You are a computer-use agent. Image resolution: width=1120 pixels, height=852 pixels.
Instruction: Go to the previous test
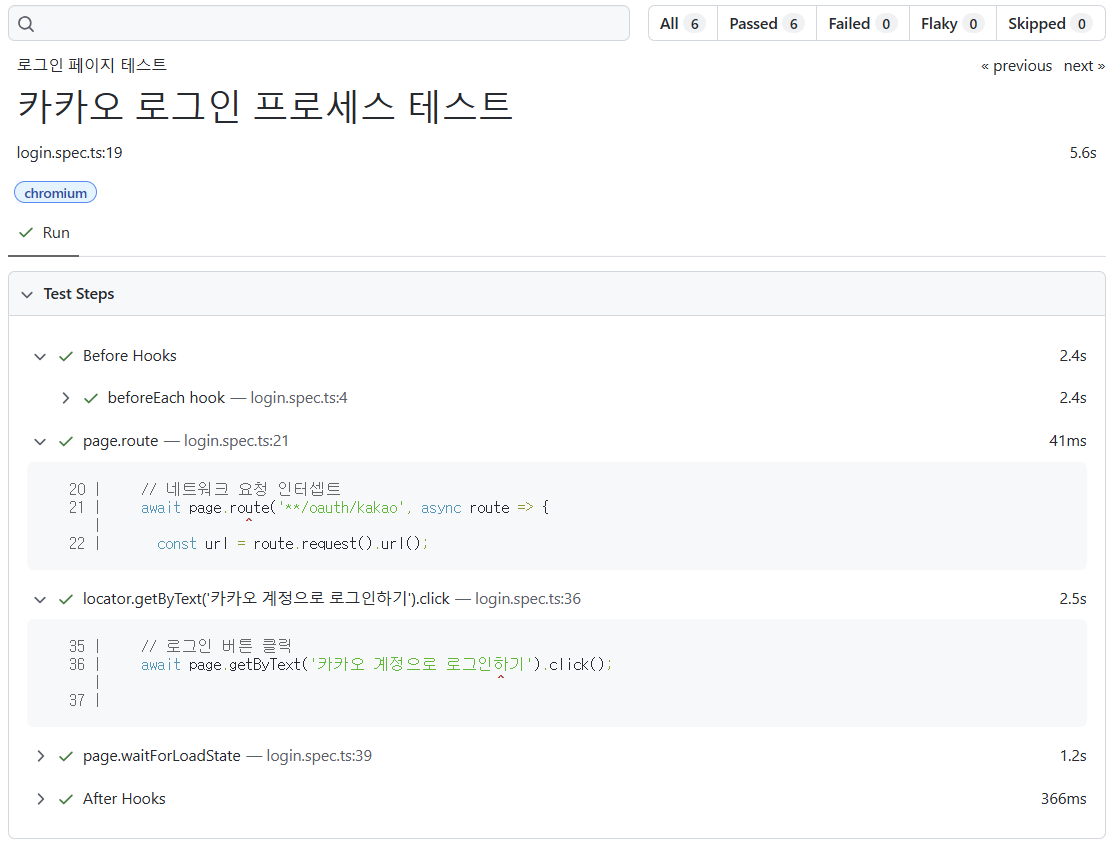tap(1016, 66)
